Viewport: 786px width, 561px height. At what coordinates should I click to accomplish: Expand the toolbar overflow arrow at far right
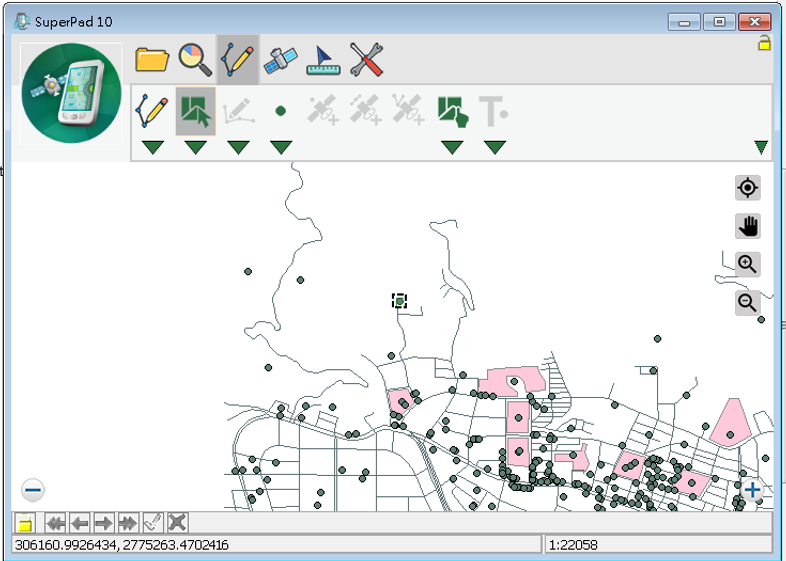click(x=761, y=147)
